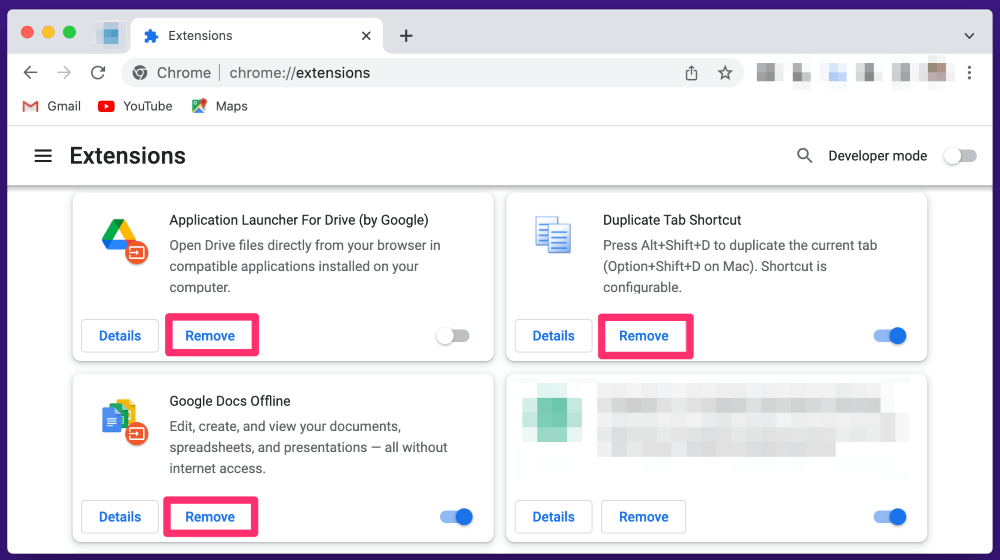Open Details for Duplicate Tab Shortcut

[x=554, y=335]
